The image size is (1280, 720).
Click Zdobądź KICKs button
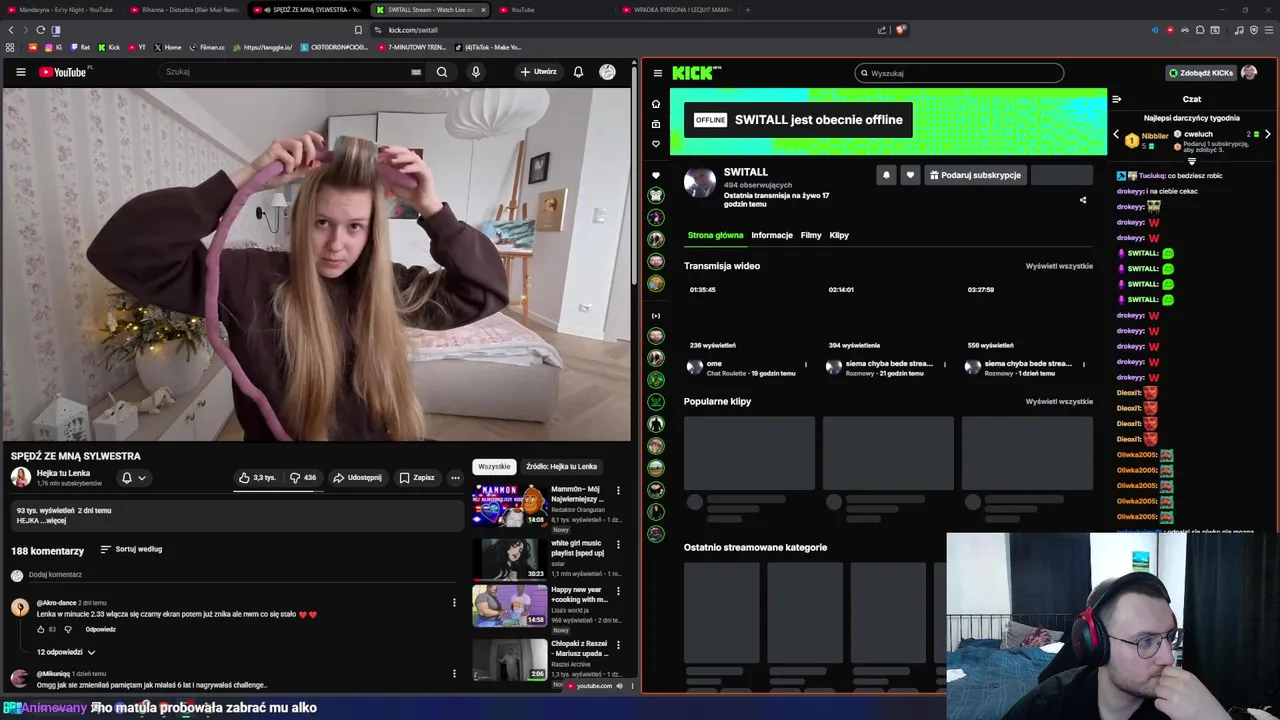click(1201, 73)
